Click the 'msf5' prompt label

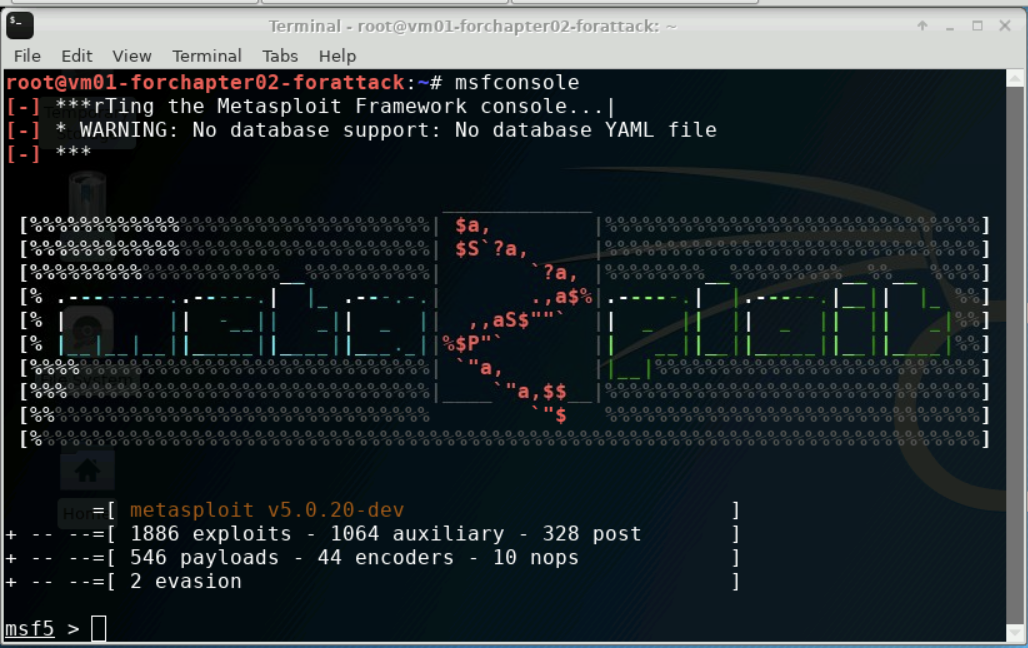(30, 628)
